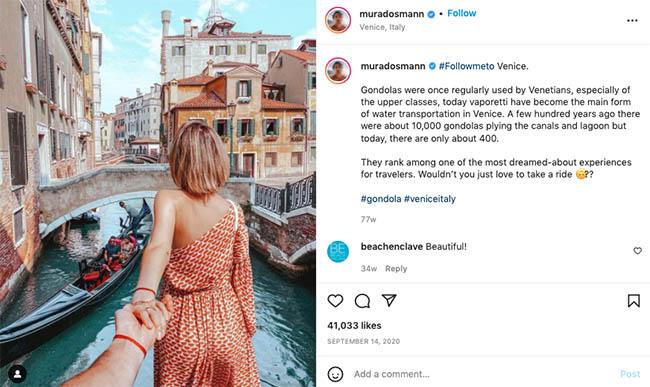650x387 pixels.
Task: Share post with the paper plane icon
Action: coord(389,300)
